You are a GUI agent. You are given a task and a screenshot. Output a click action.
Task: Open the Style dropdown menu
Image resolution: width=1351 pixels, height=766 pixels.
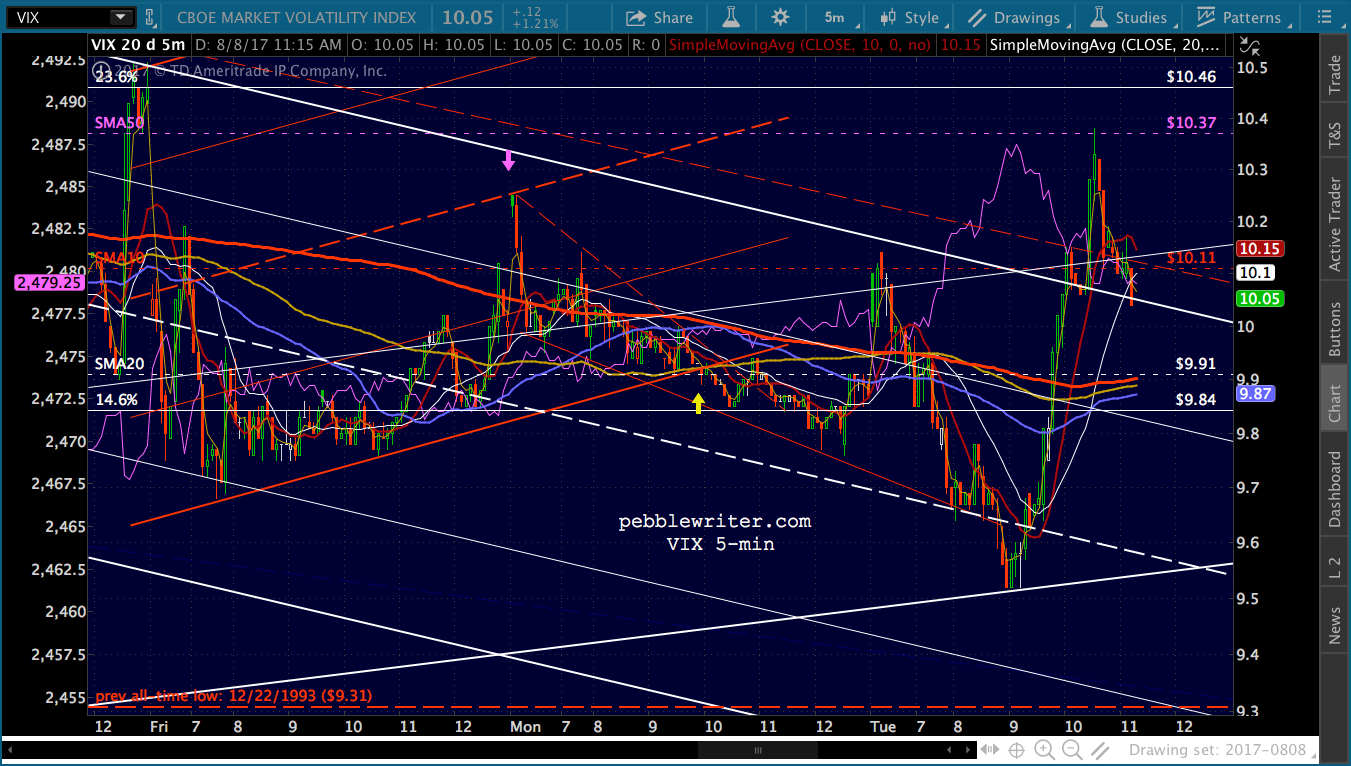(x=909, y=17)
